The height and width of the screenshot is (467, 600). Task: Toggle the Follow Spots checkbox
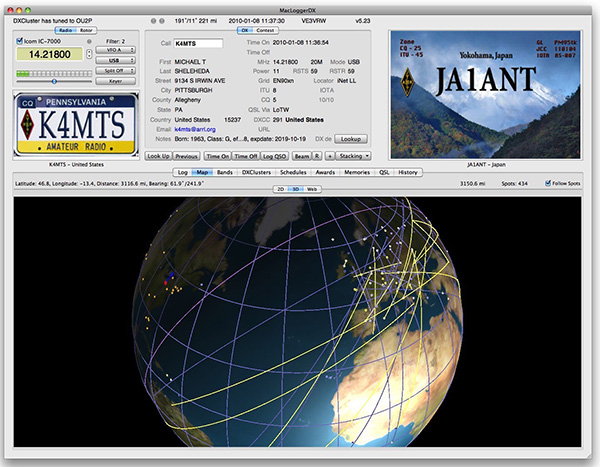pos(549,183)
